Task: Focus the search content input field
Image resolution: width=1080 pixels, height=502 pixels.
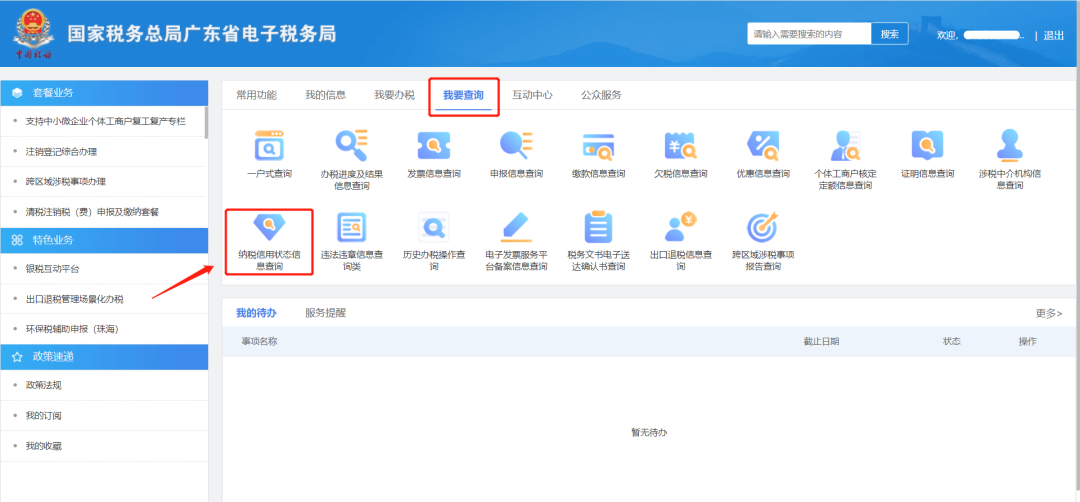Action: coord(809,34)
